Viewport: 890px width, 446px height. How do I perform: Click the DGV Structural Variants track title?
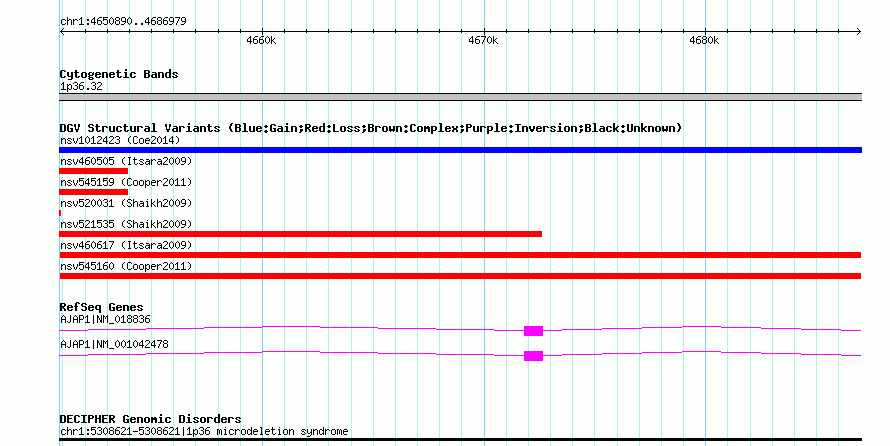(371, 128)
